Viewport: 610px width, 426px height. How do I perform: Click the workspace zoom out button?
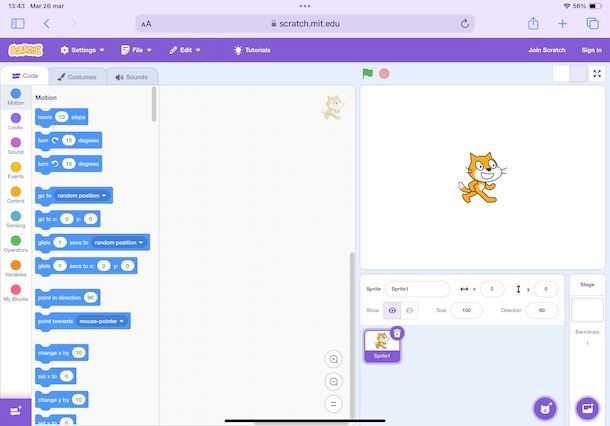[x=333, y=382]
